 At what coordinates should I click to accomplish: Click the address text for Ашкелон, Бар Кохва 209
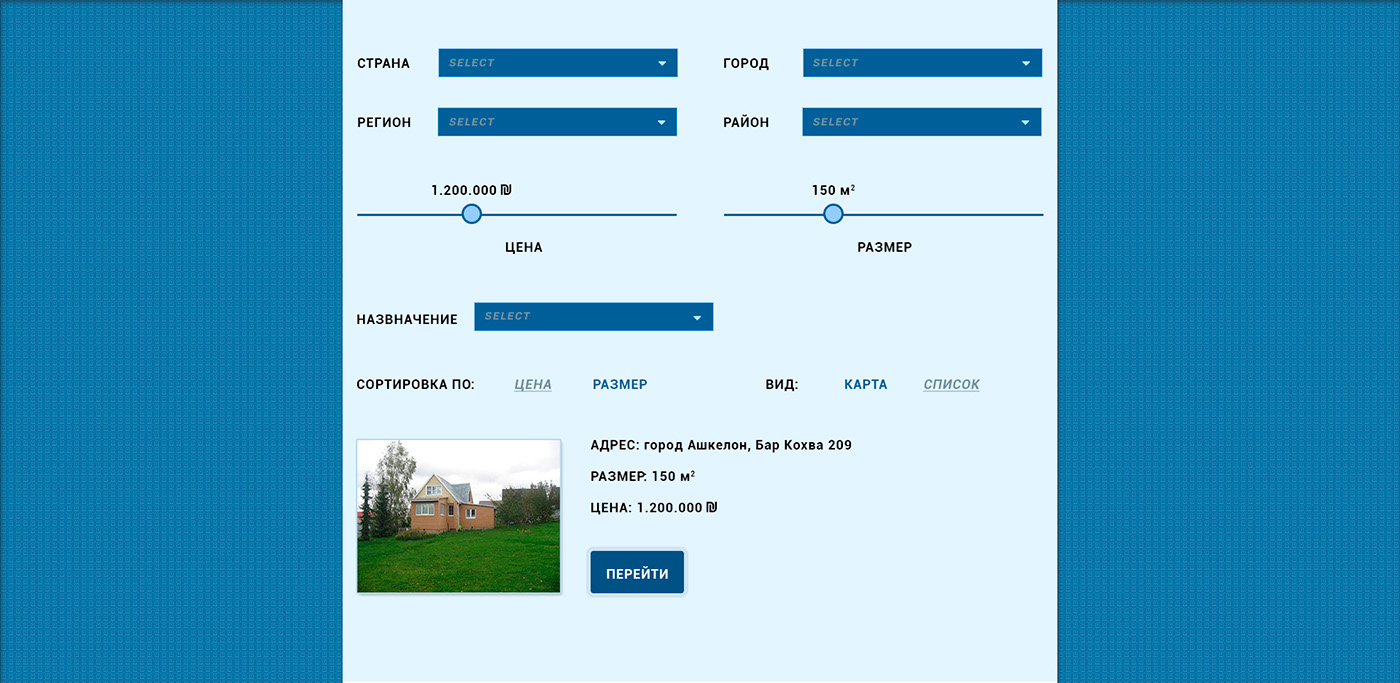[x=721, y=445]
